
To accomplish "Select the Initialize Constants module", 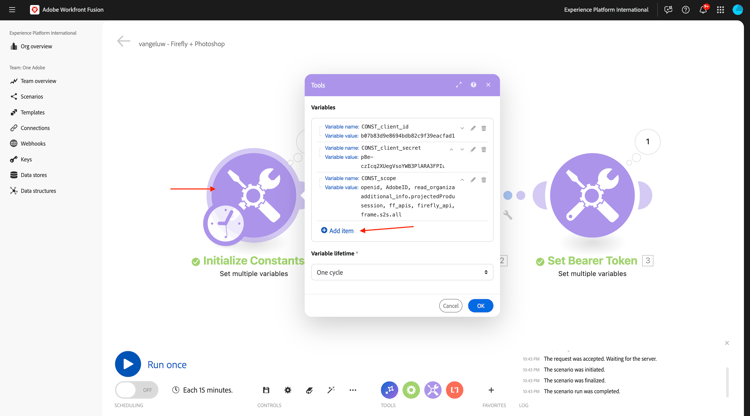I will click(254, 196).
